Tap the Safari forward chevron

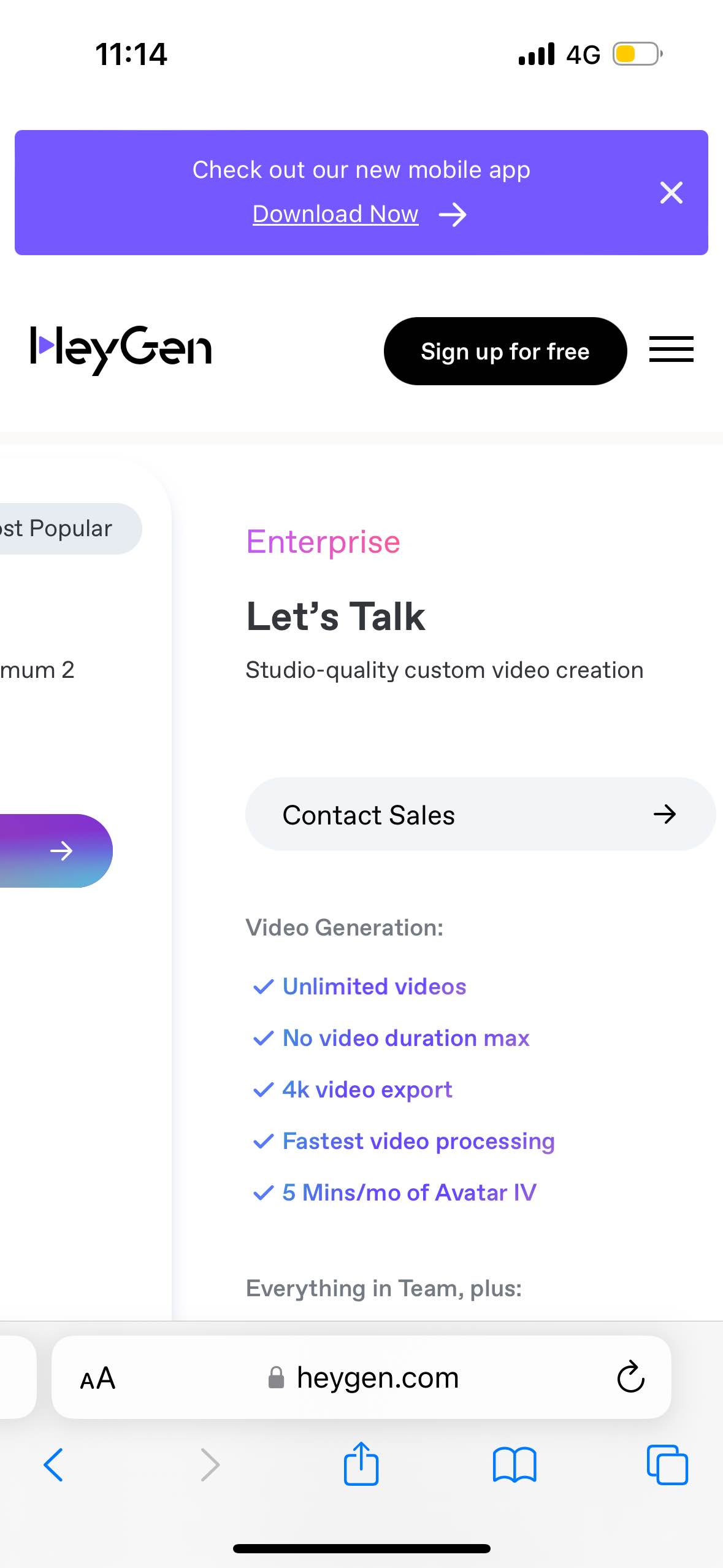(210, 1465)
